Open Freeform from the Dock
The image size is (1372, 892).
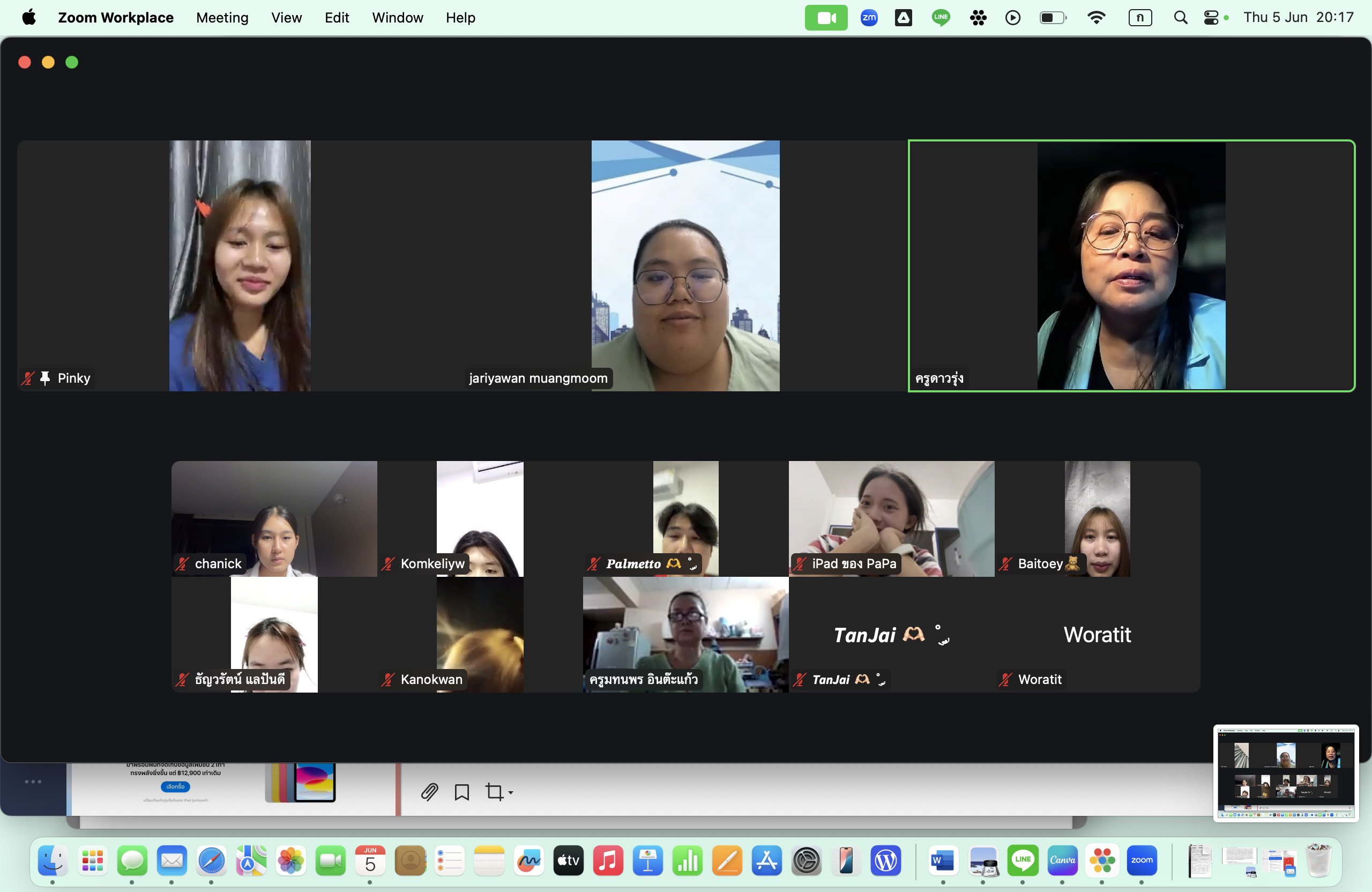point(528,860)
